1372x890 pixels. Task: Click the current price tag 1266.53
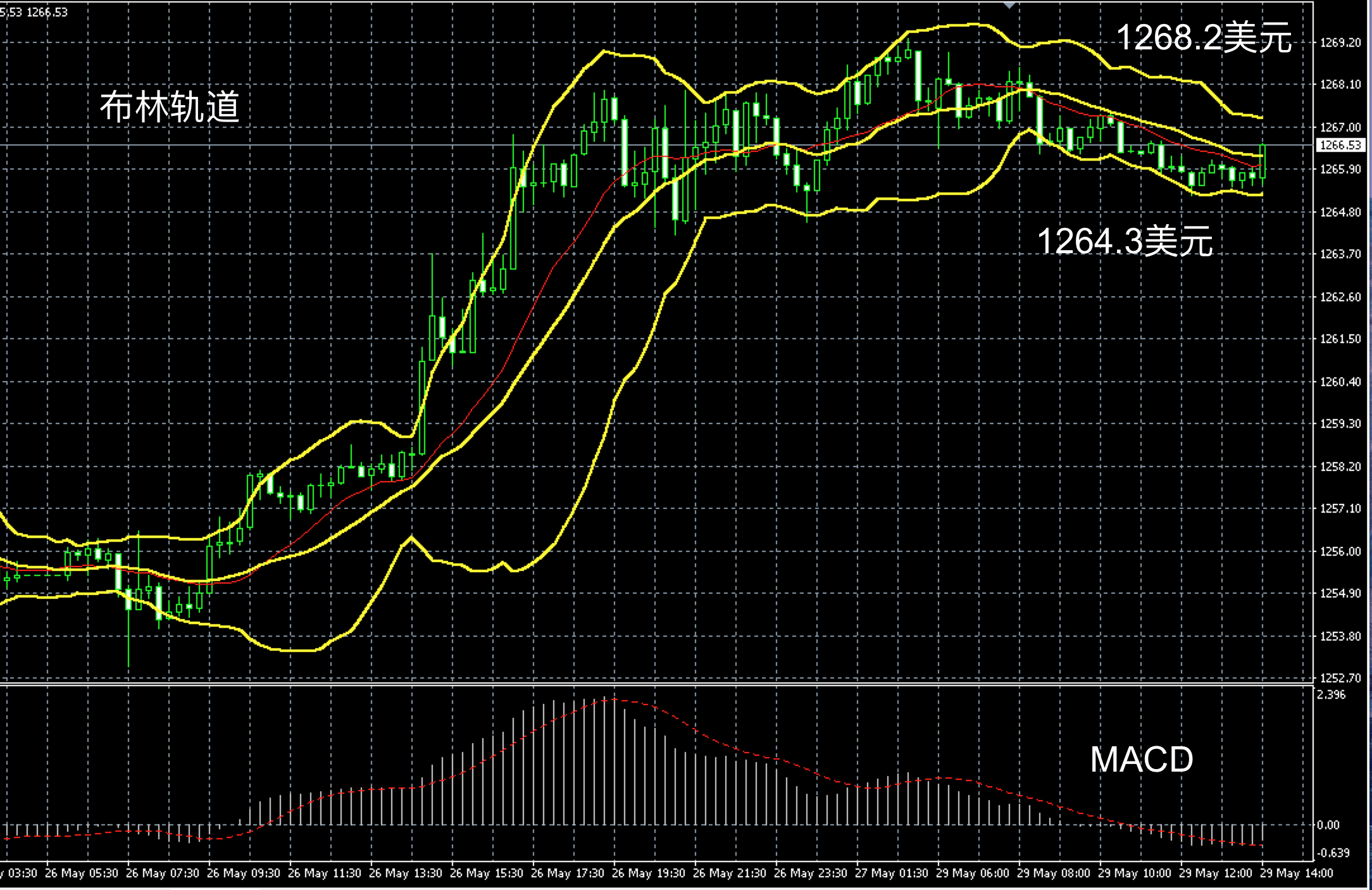tap(1340, 145)
